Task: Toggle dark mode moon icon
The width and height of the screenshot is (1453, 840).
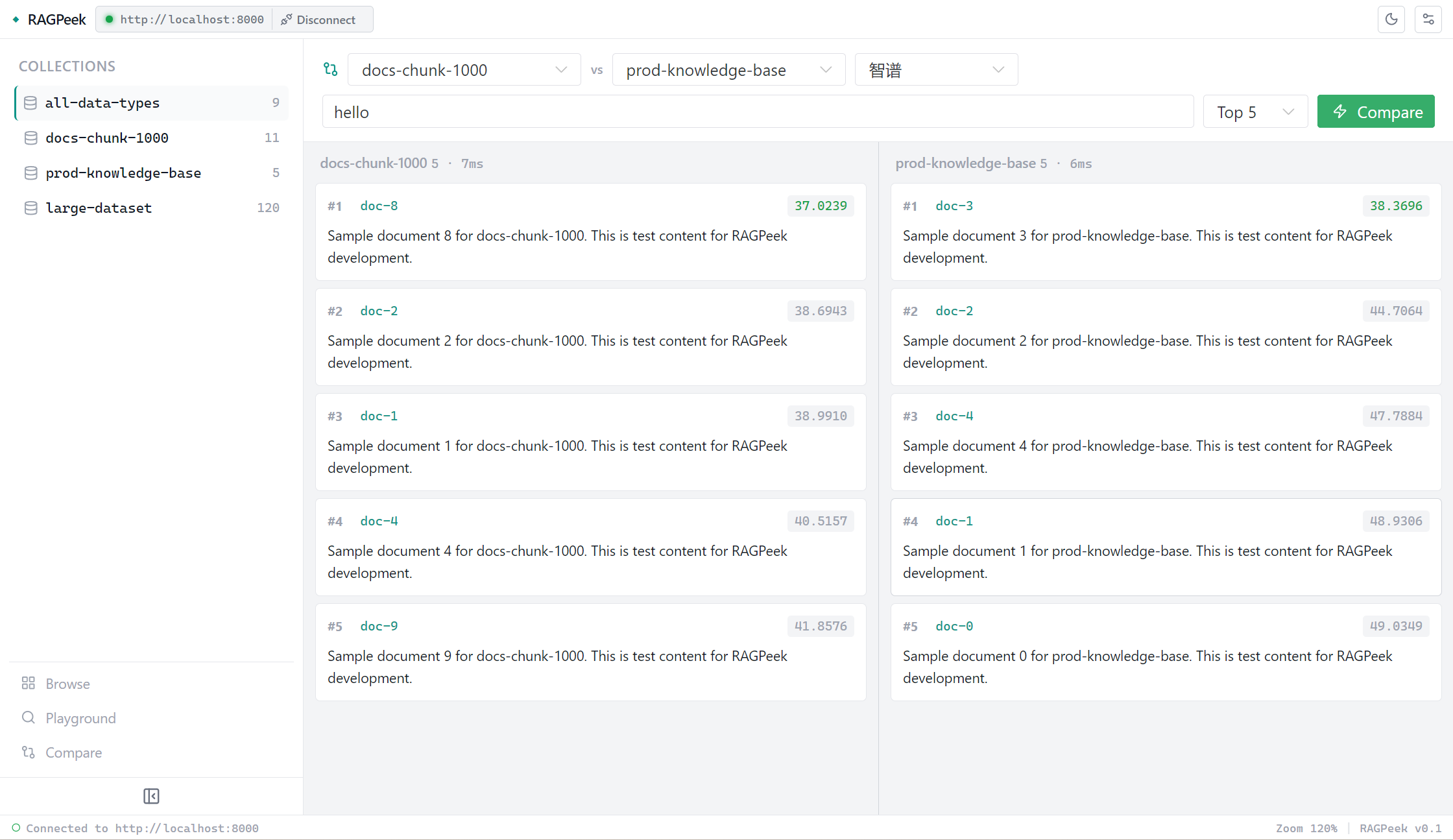Action: coord(1391,19)
